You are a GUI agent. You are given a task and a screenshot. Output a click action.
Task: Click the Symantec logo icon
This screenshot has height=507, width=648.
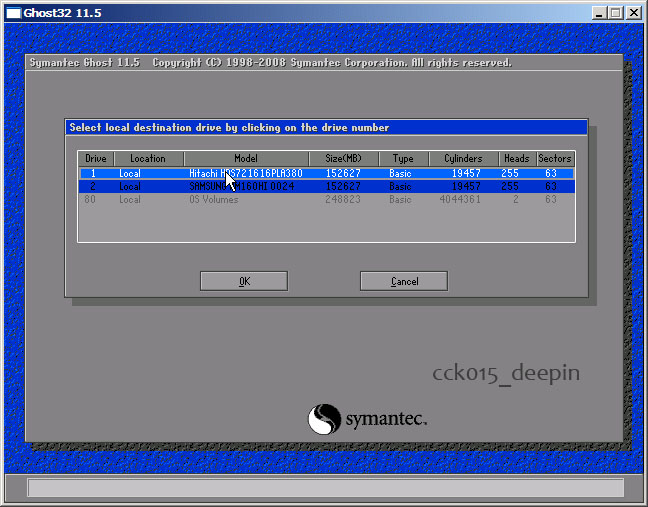click(324, 419)
